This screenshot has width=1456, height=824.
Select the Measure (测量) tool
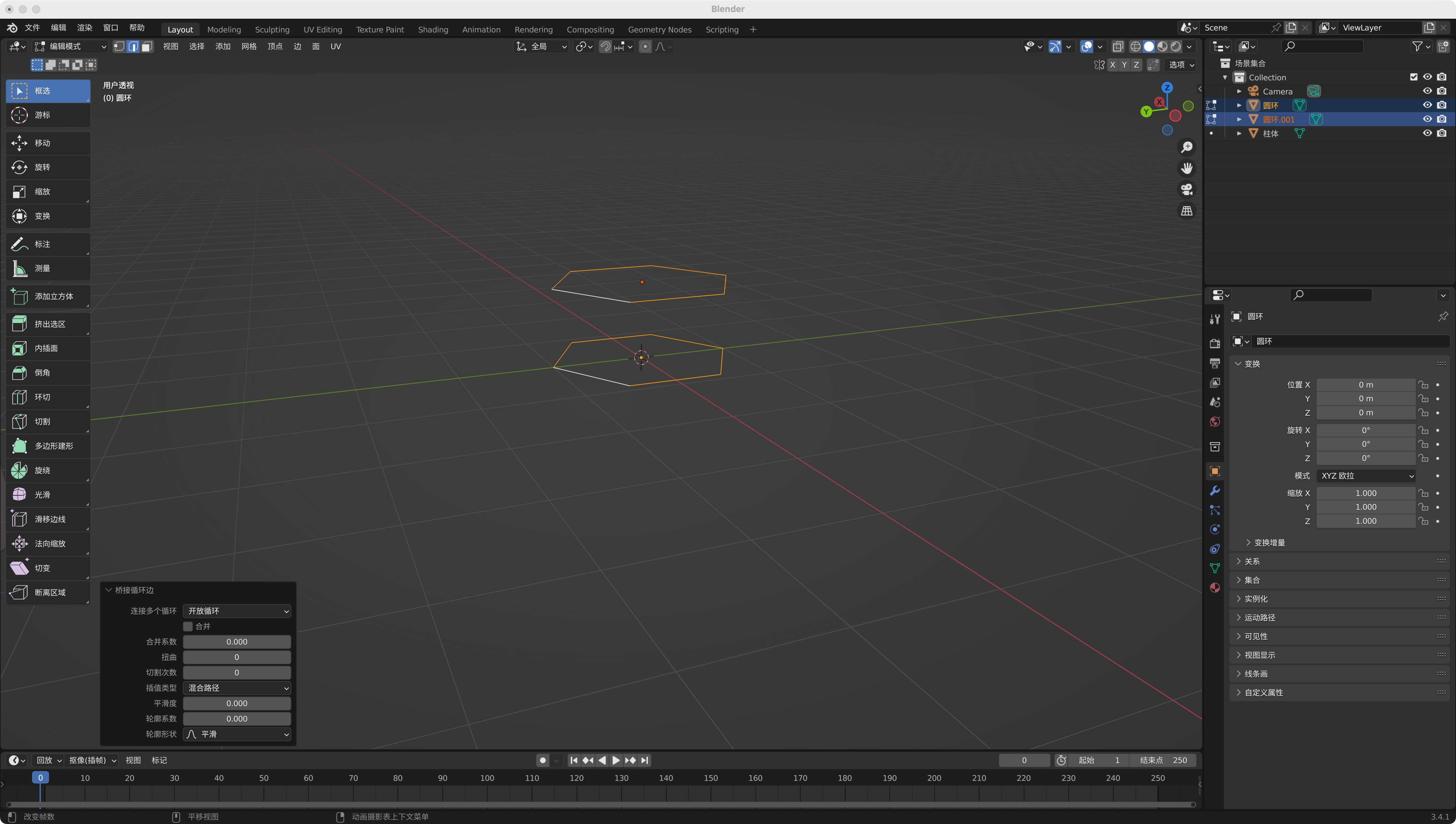coord(48,268)
